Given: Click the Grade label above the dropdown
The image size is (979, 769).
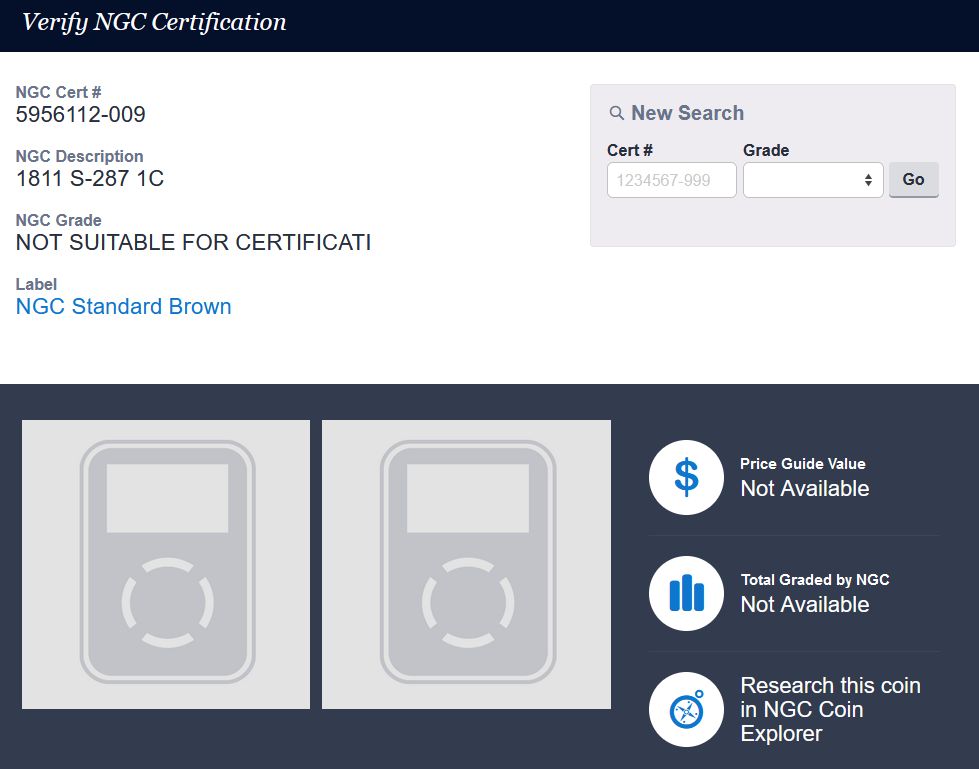Looking at the screenshot, I should click(x=766, y=150).
